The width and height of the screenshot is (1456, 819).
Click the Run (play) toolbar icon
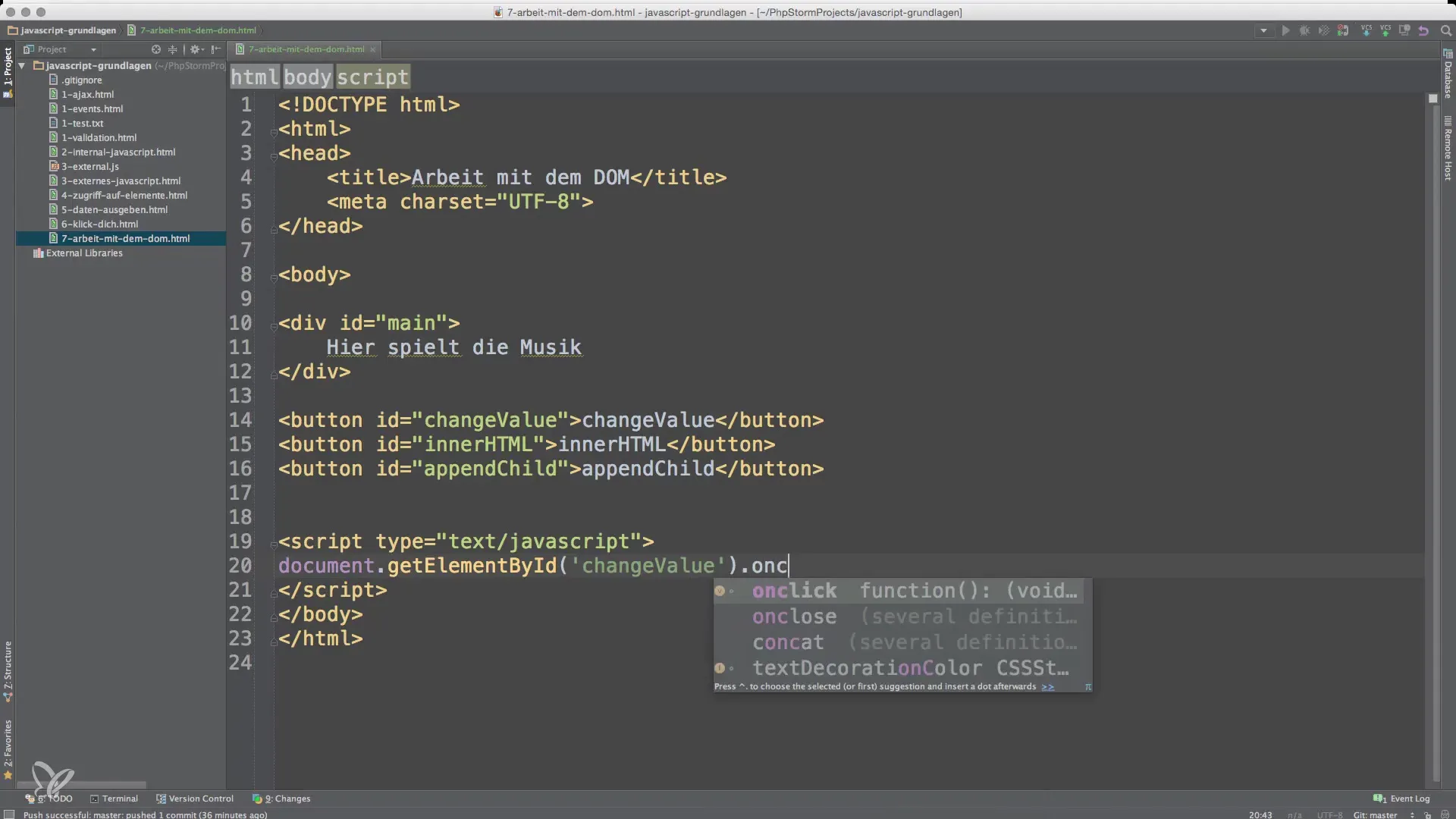pos(1285,31)
